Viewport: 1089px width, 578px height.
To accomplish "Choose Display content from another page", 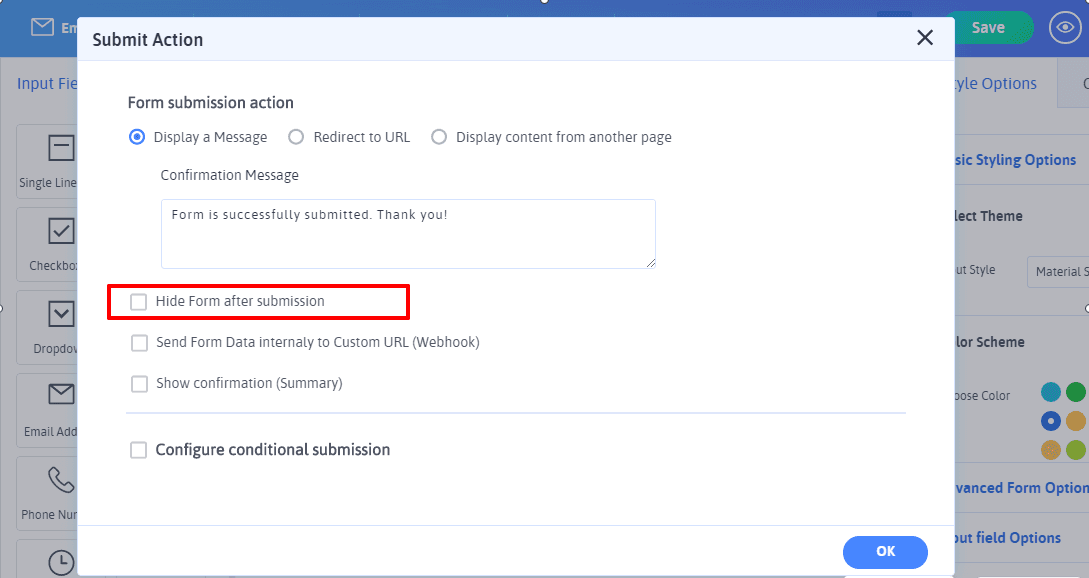I will coord(439,137).
